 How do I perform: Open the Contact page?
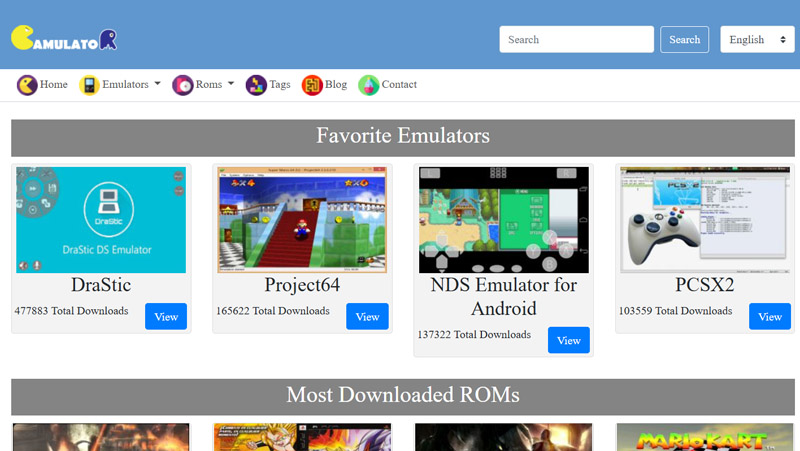399,84
